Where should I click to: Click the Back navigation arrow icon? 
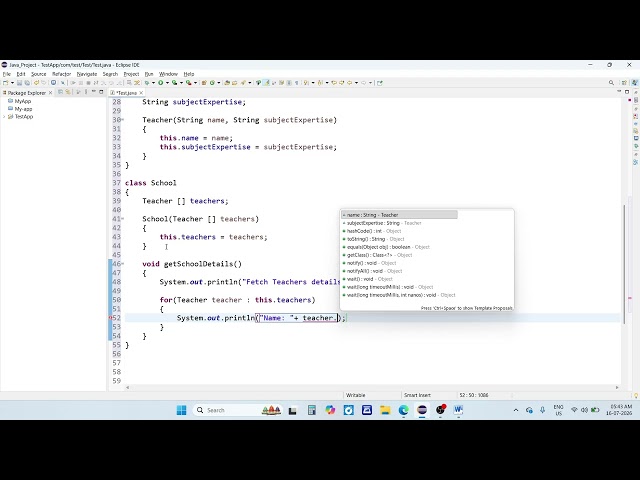350,83
